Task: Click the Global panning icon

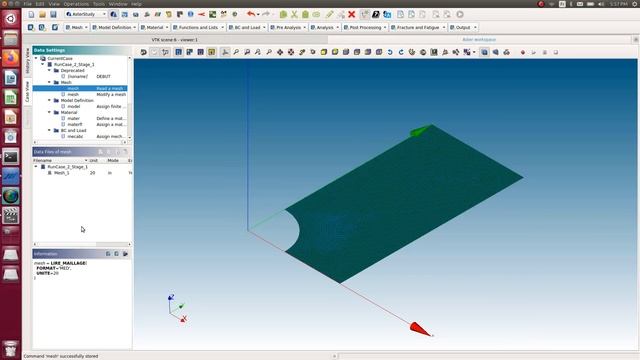Action: click(x=291, y=52)
